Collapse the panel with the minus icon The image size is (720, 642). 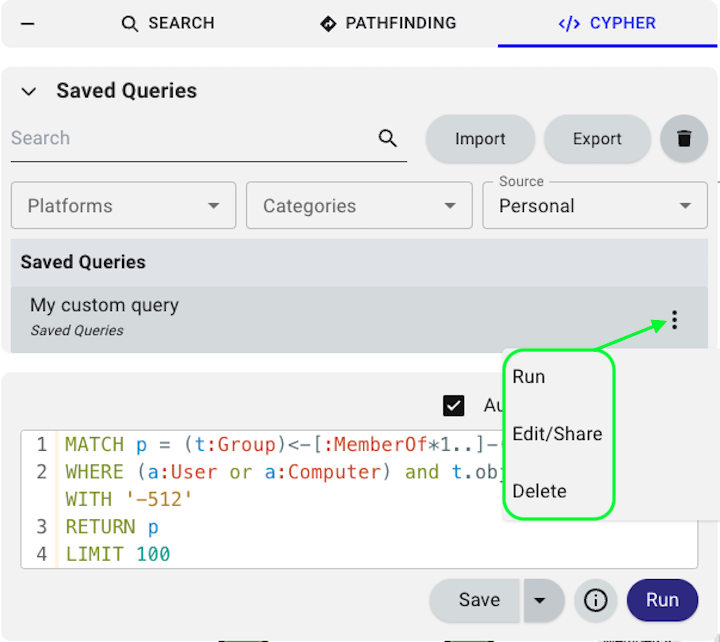[28, 23]
